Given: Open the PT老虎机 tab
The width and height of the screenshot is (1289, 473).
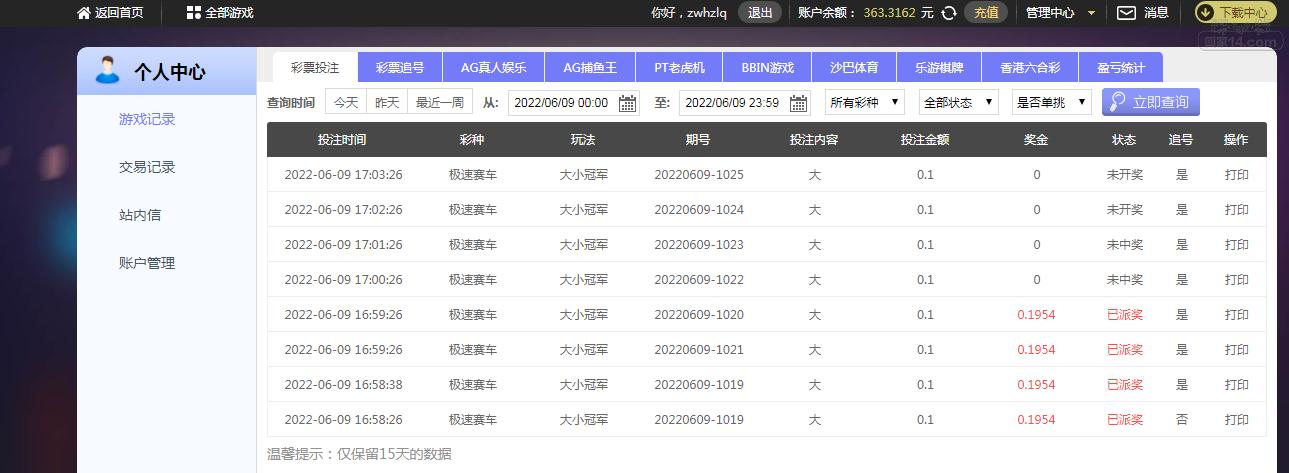Looking at the screenshot, I should click(x=679, y=68).
